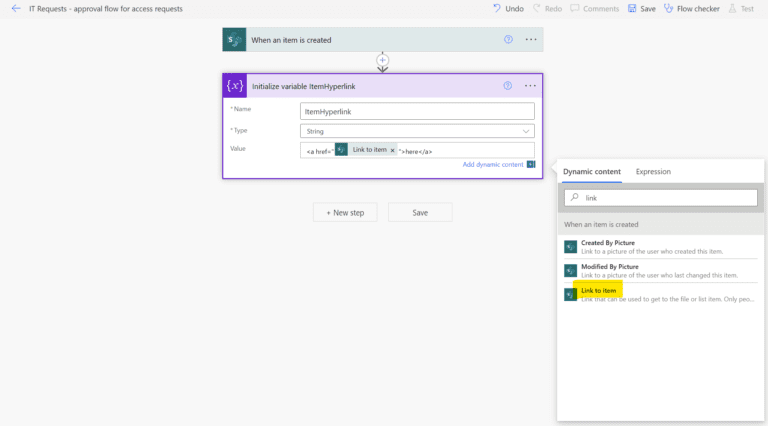Image resolution: width=768 pixels, height=426 pixels.
Task: Click the back arrow beside flow title
Action: [16, 8]
